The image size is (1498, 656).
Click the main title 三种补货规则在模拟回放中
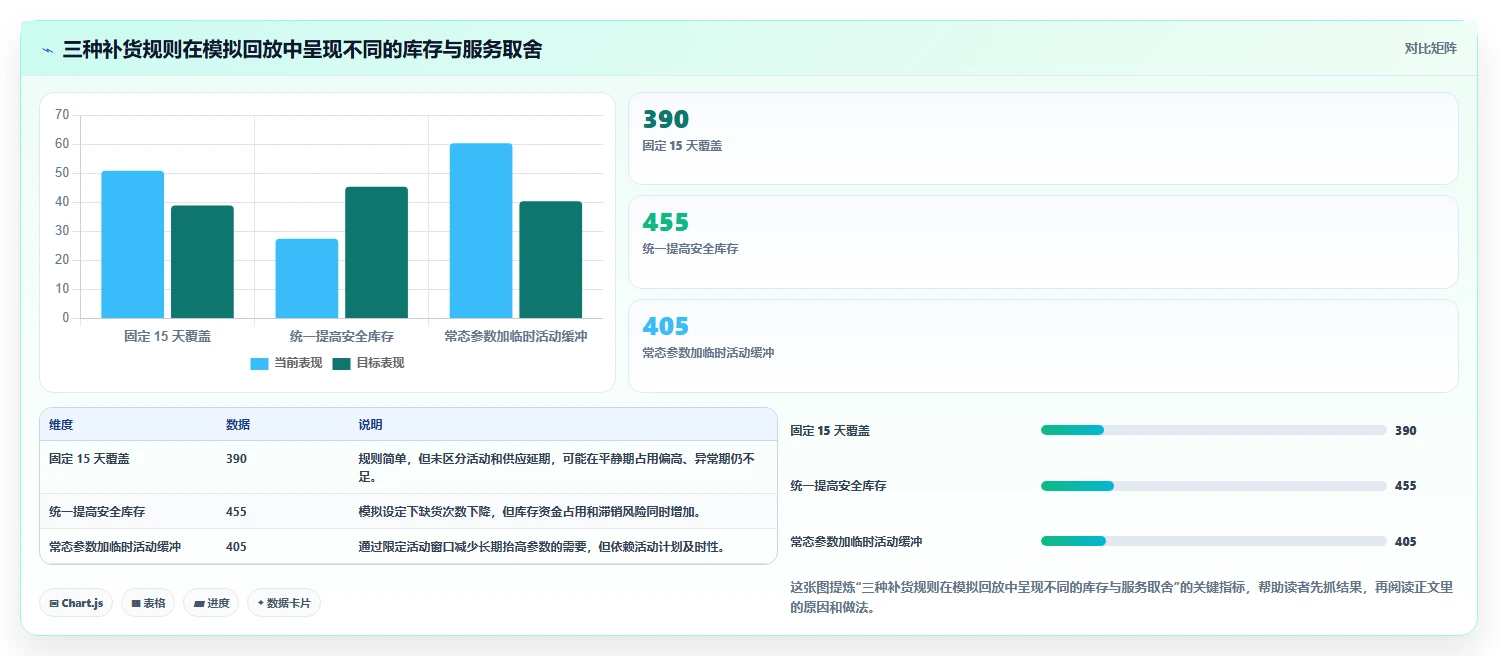[302, 49]
